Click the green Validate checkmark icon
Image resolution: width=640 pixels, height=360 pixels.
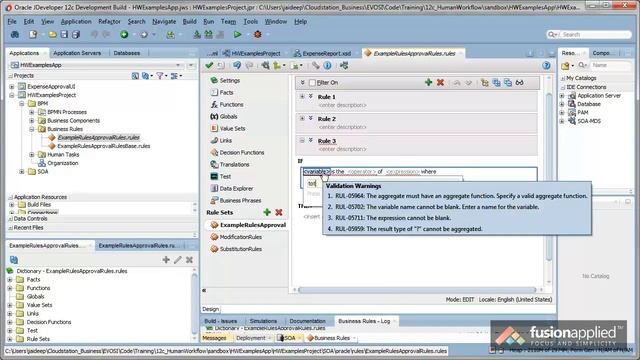209,65
